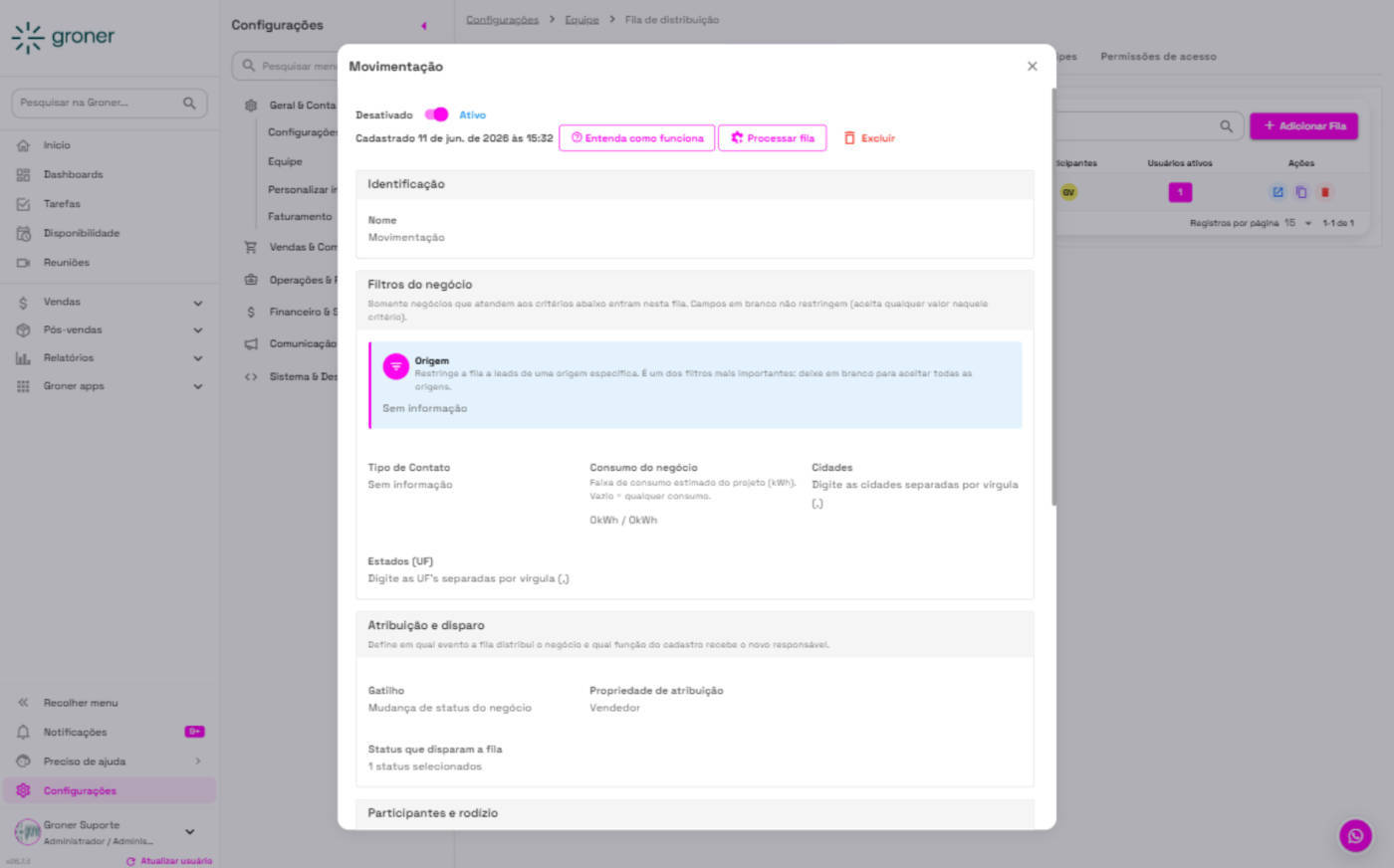Open Preciso de ajuda help icon

tap(23, 761)
